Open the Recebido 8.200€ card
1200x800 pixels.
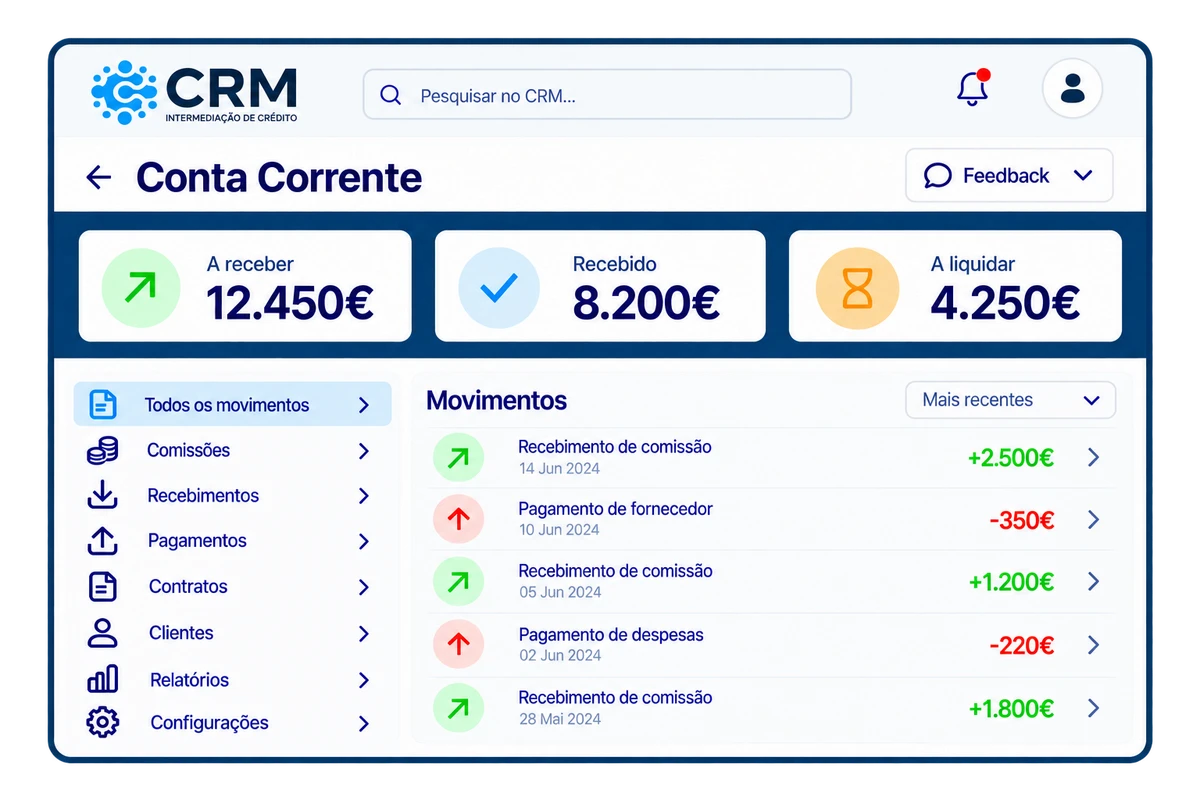[x=600, y=286]
